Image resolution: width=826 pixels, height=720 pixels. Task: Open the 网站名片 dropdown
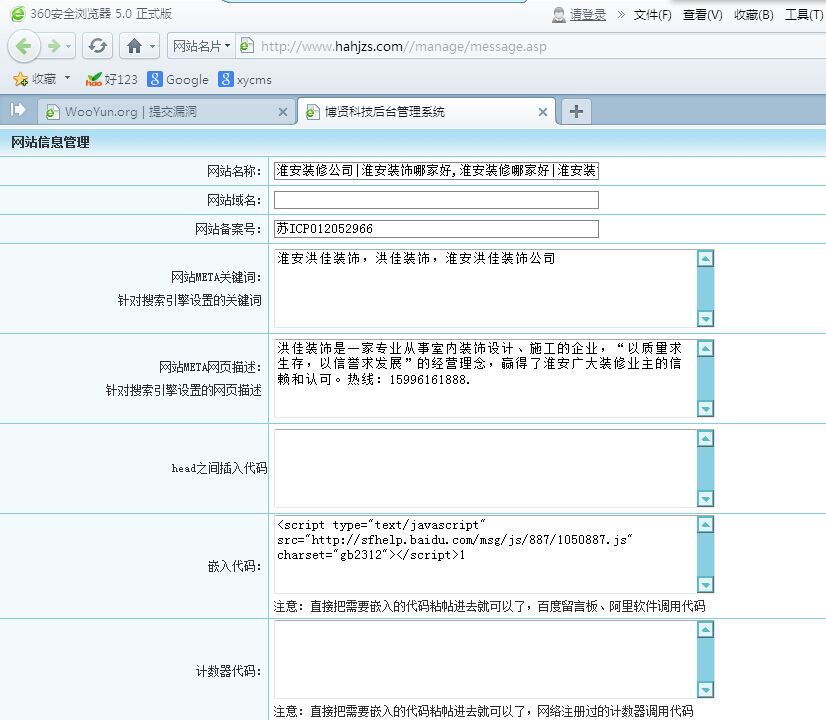201,46
